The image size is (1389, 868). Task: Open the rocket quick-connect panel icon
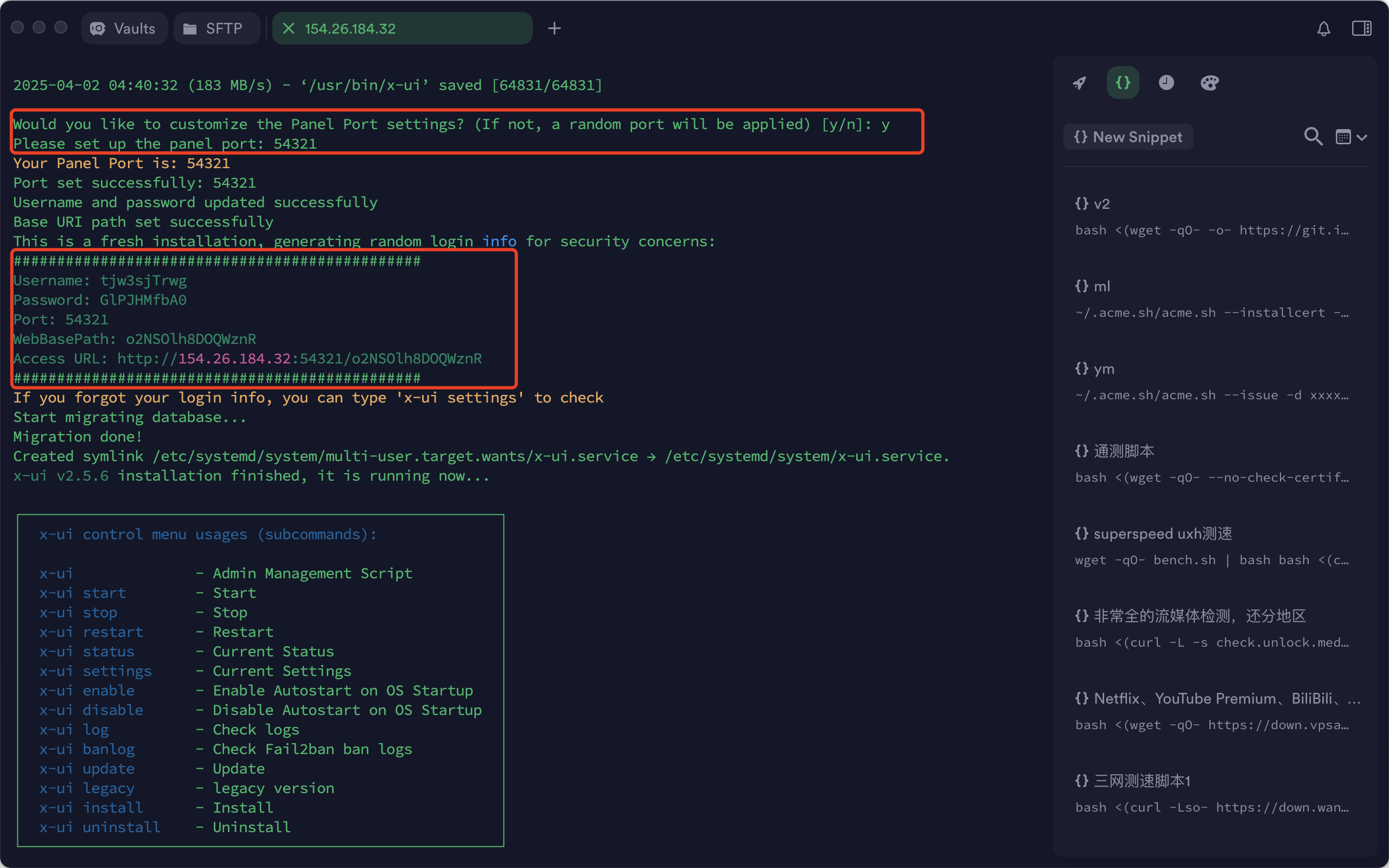point(1079,82)
